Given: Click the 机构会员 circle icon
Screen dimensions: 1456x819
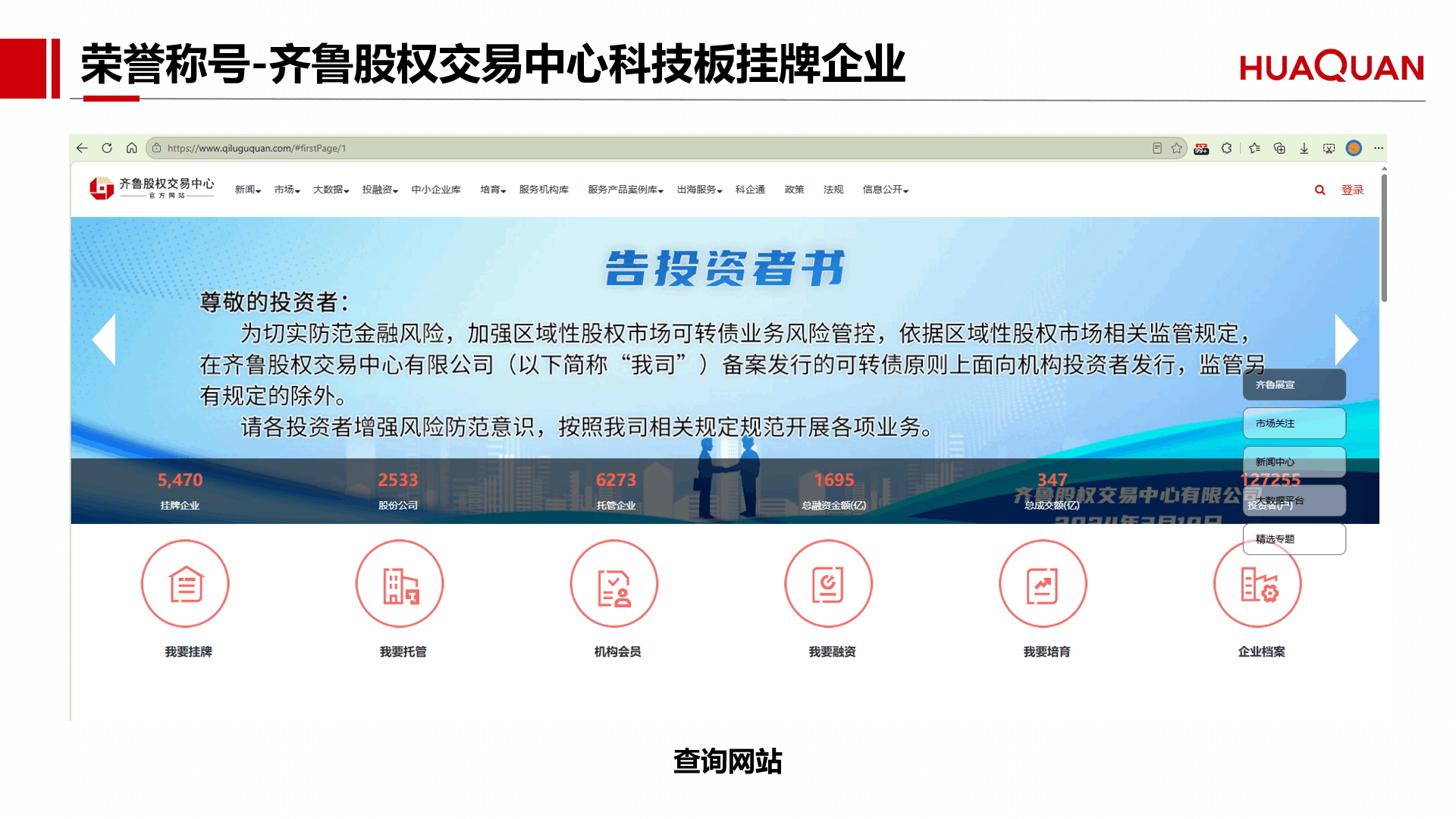Looking at the screenshot, I should point(614,583).
